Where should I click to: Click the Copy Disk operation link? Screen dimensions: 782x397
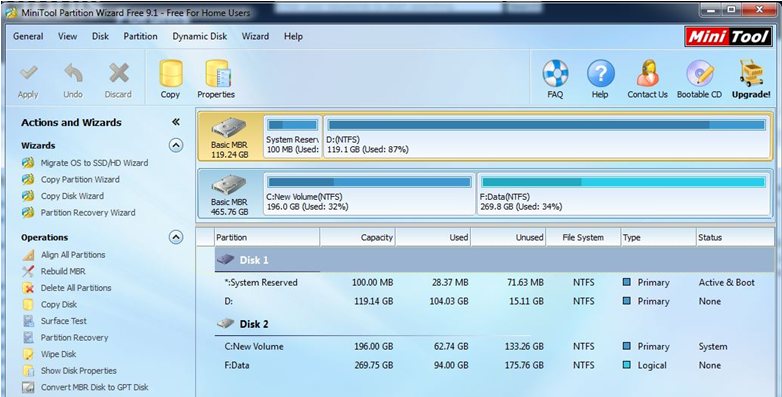pos(59,304)
